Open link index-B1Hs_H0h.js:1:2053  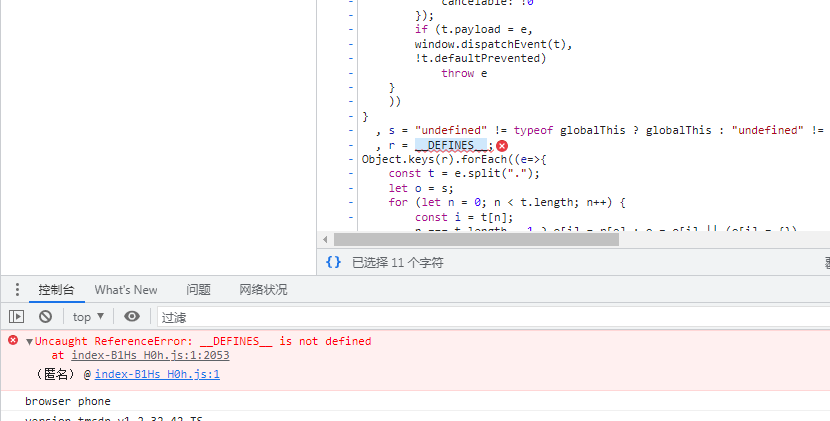150,355
